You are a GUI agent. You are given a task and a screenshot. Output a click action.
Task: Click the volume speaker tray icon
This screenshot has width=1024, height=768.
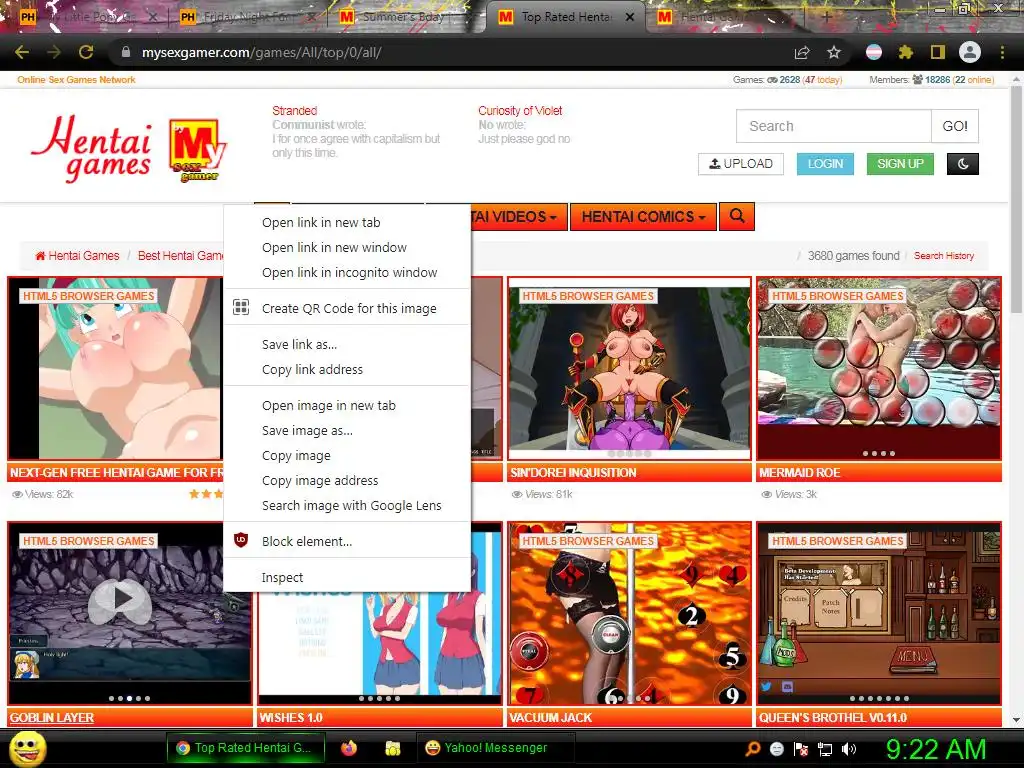[848, 749]
